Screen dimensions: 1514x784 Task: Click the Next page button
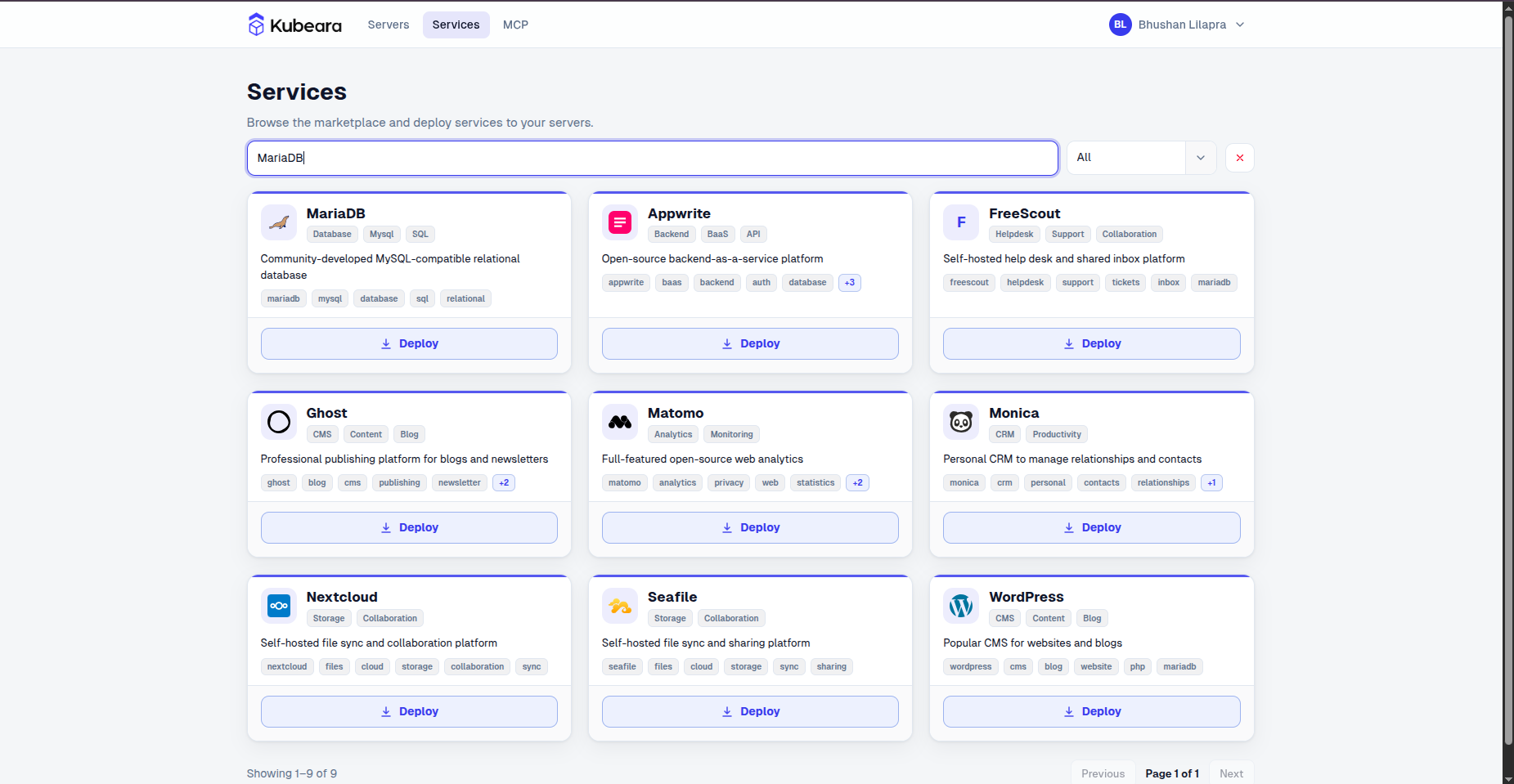pos(1231,773)
